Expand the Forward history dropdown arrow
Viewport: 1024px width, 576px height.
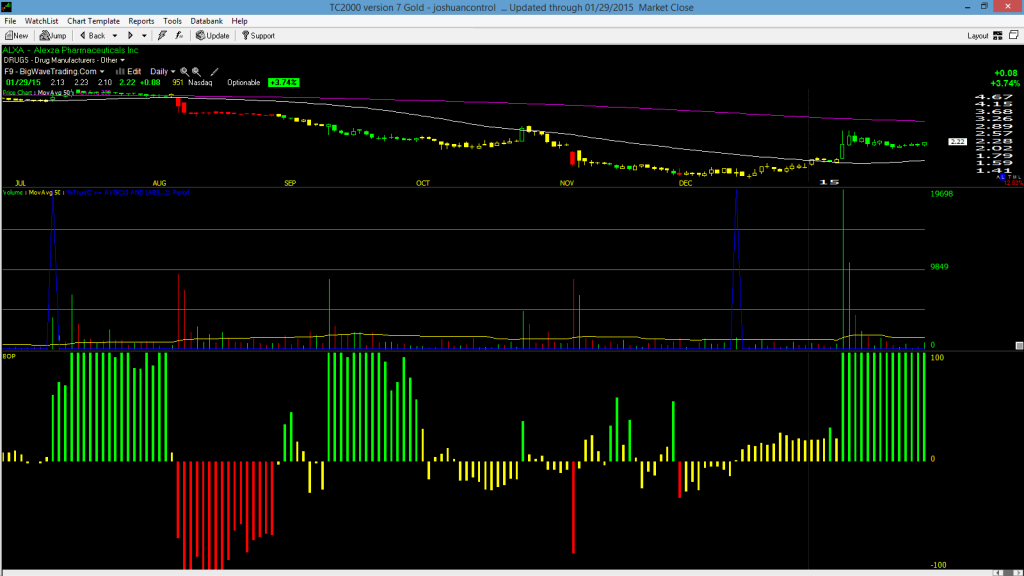coord(144,36)
